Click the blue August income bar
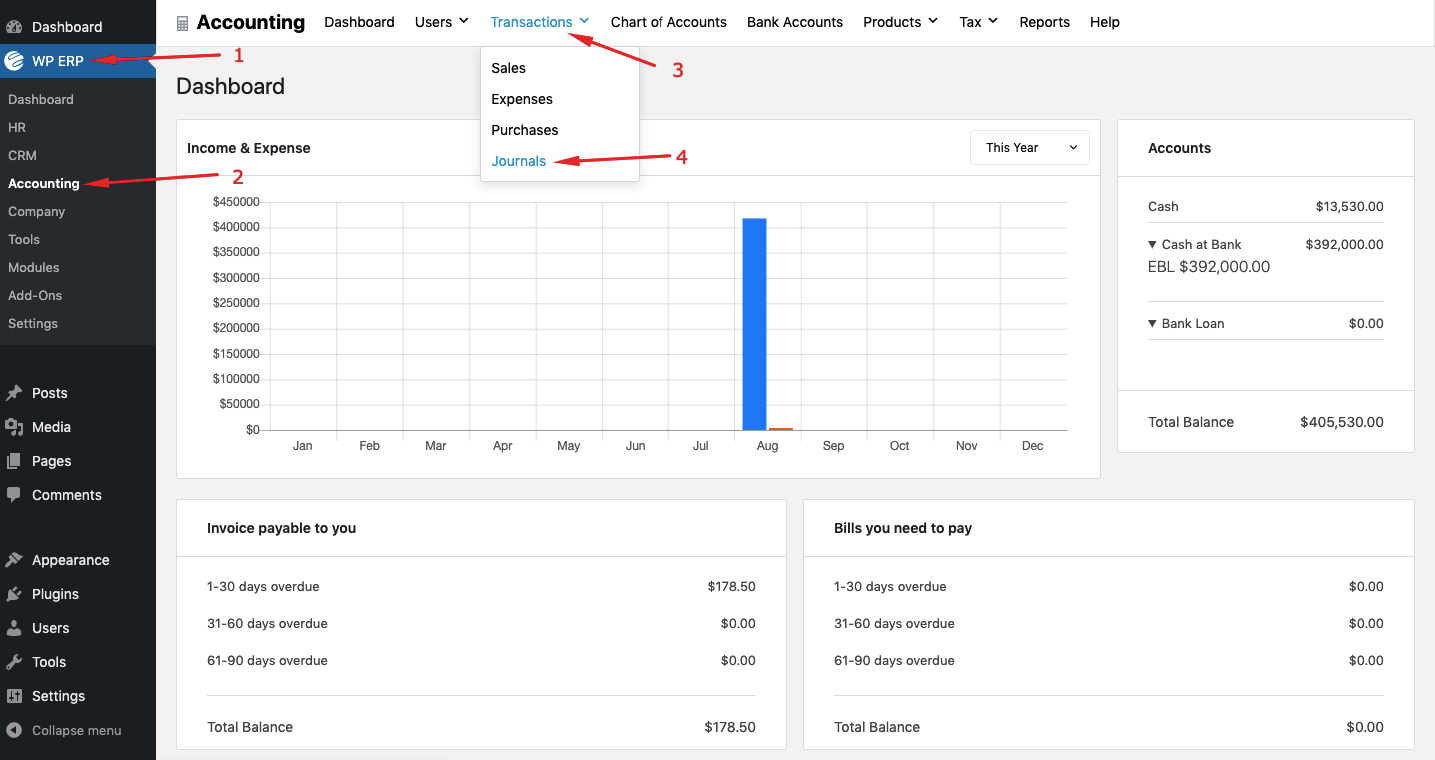This screenshot has width=1435, height=760. coord(754,323)
